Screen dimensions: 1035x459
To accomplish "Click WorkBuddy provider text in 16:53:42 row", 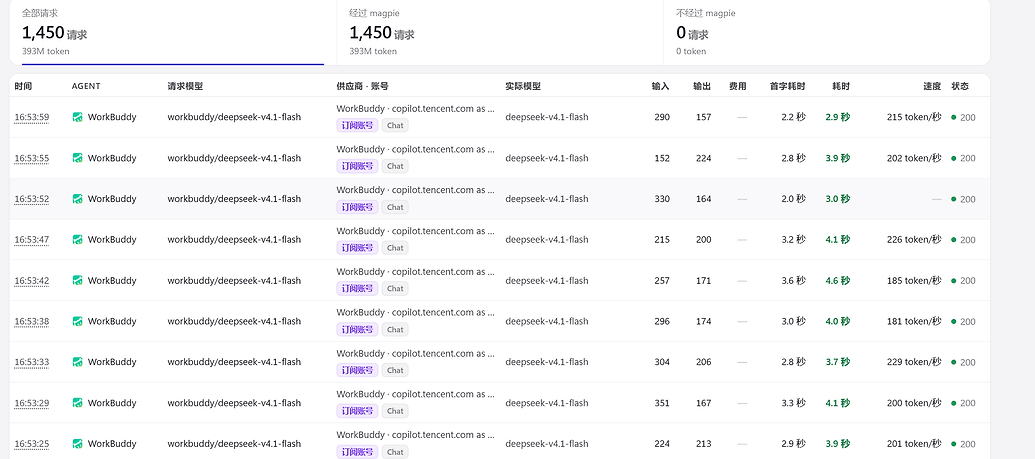I will point(416,271).
